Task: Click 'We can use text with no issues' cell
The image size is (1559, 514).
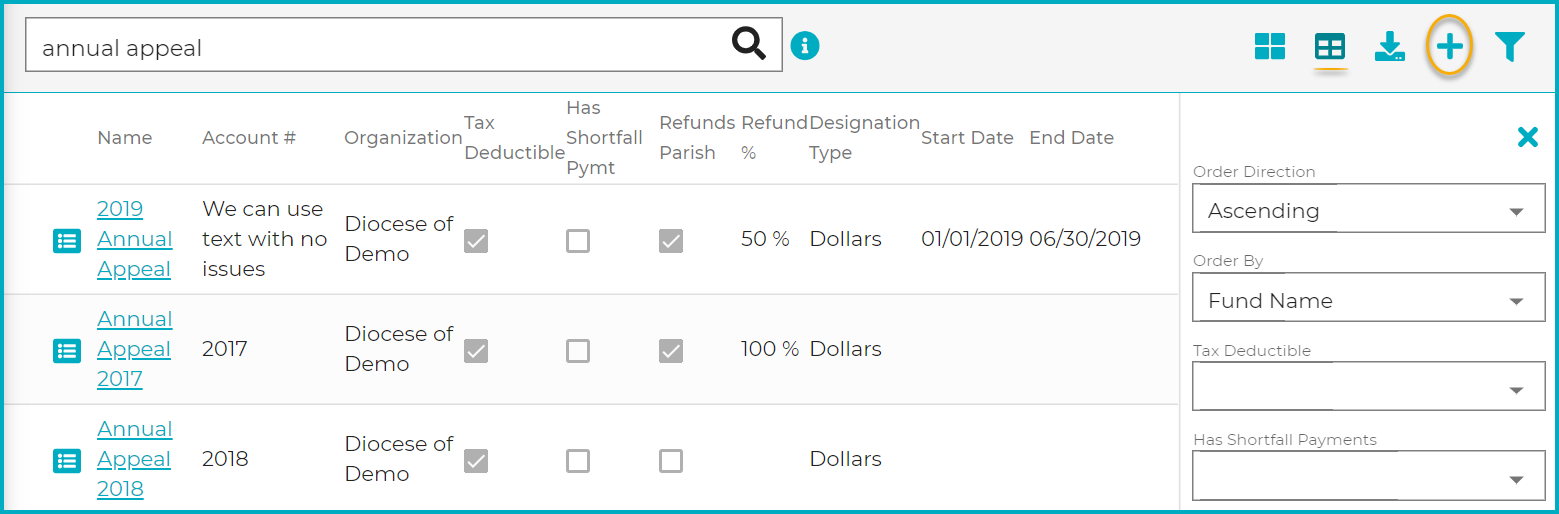Action: tap(265, 239)
